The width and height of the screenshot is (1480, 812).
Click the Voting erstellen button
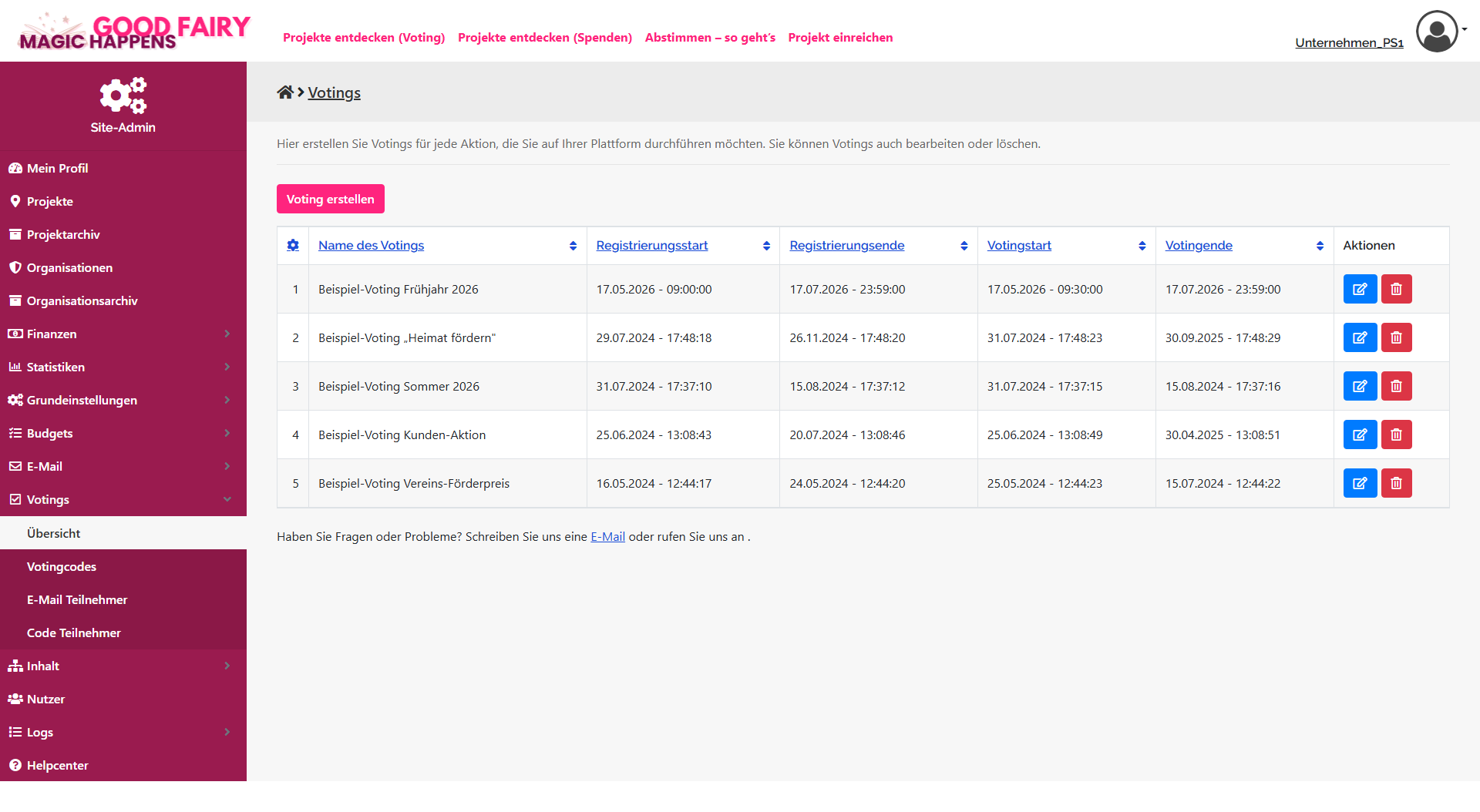(330, 199)
